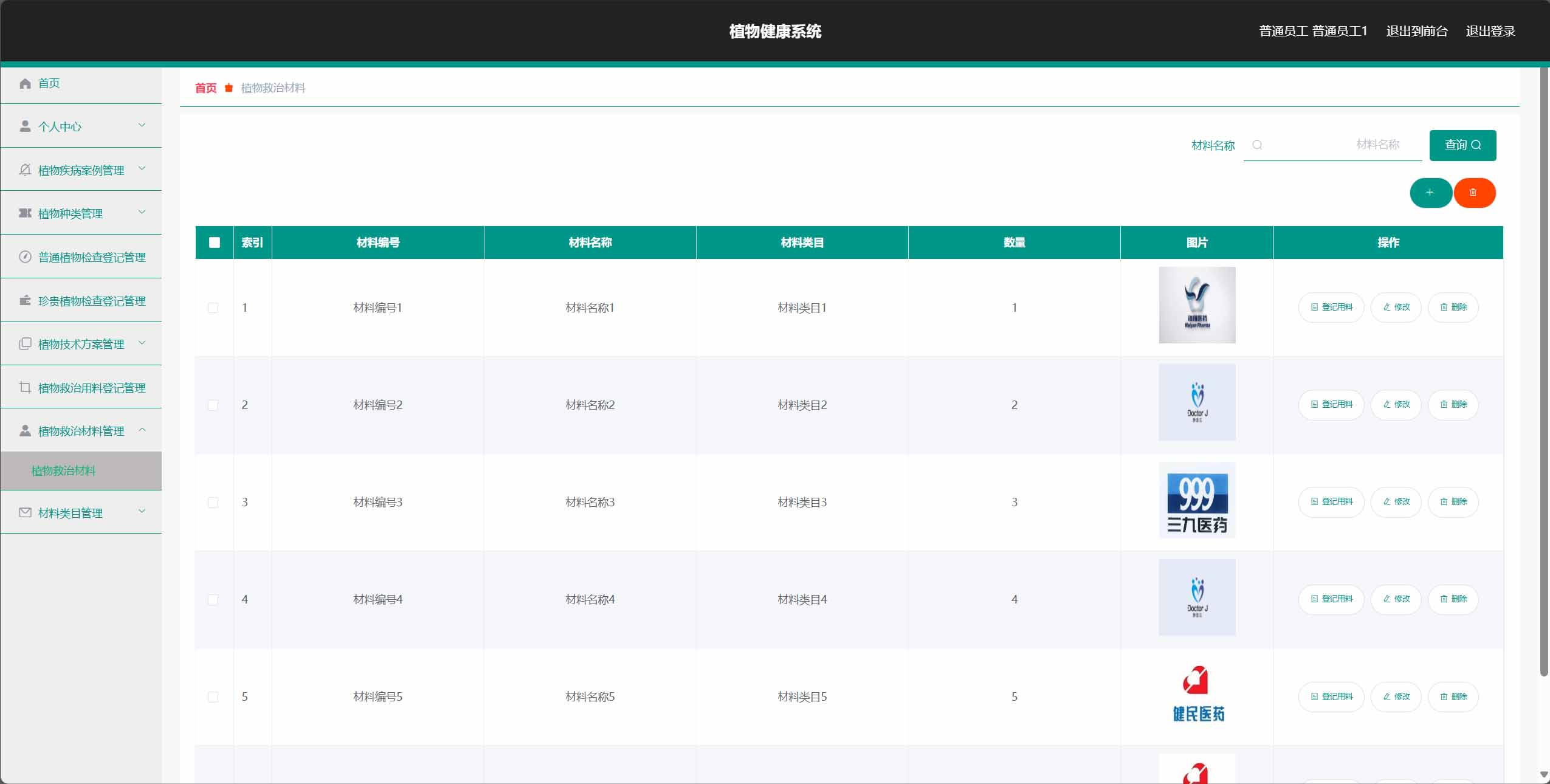Viewport: 1550px width, 784px height.
Task: Check the checkbox for row 材料编号1
Action: coord(213,308)
